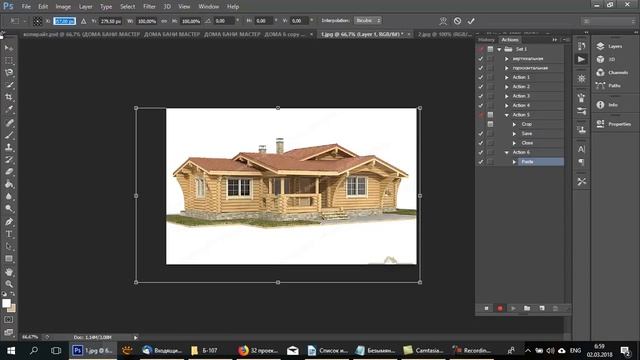This screenshot has width=640, height=360.
Task: Select the Blur tool
Action: point(9,196)
